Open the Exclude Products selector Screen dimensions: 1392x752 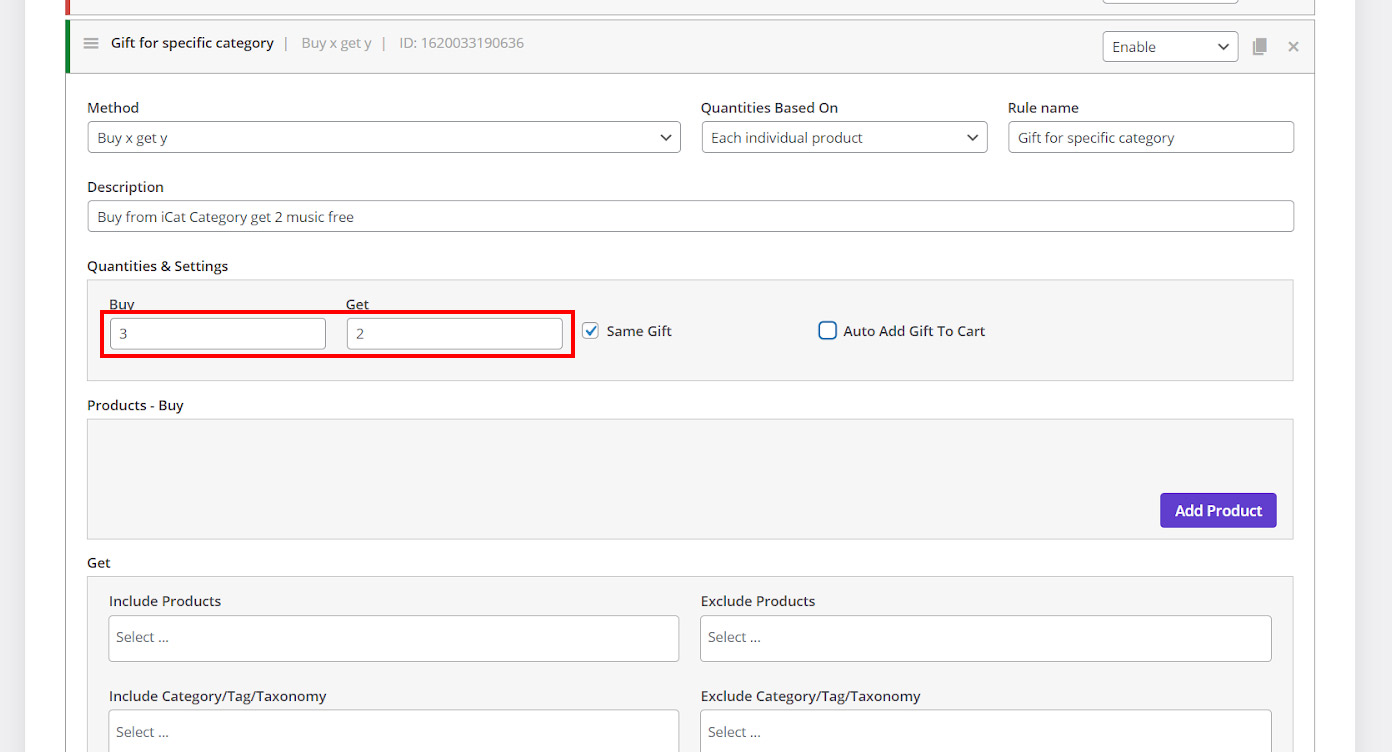click(985, 638)
